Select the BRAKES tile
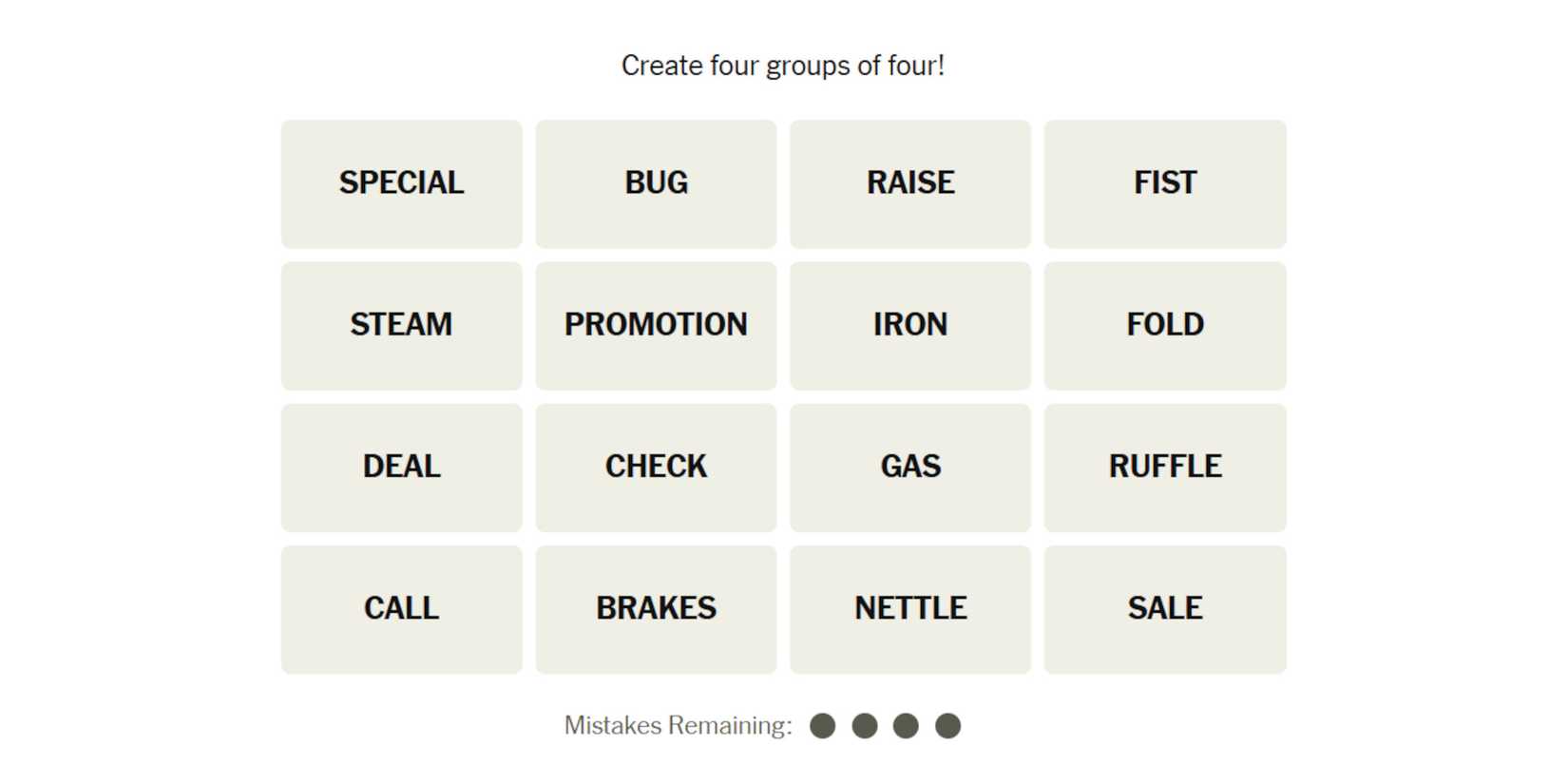 [656, 609]
